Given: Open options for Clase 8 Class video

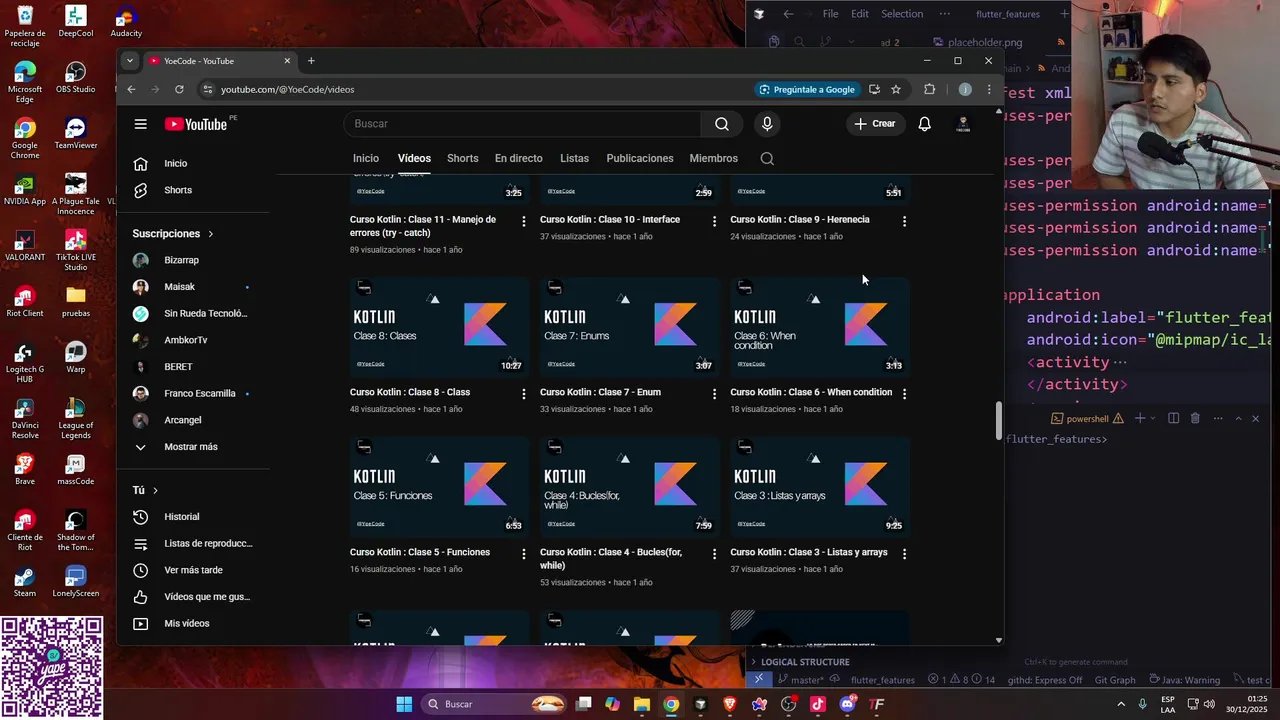Looking at the screenshot, I should [x=523, y=394].
